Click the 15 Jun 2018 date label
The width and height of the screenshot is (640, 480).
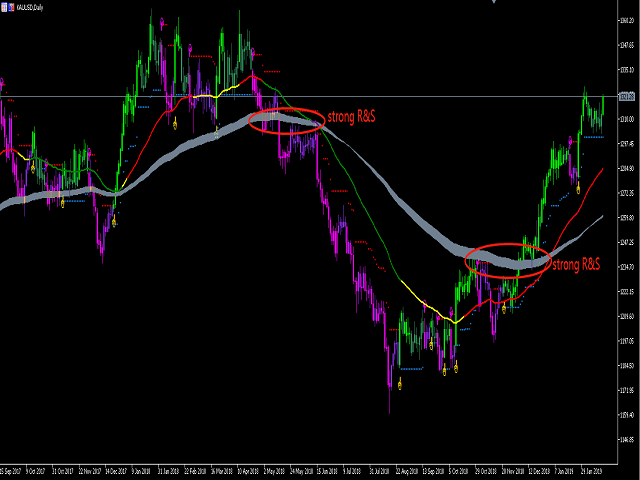click(x=327, y=471)
